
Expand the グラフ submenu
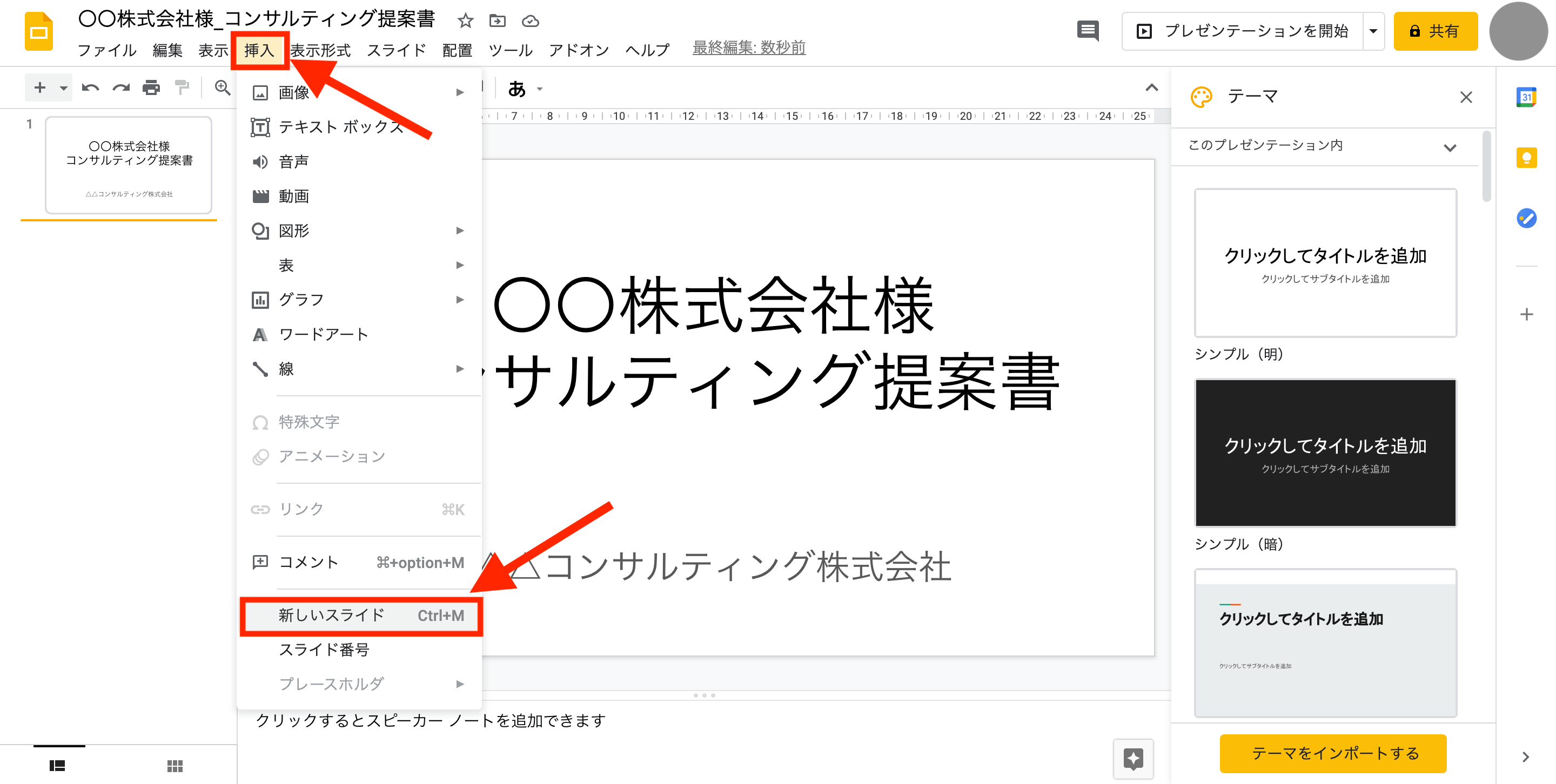pyautogui.click(x=359, y=300)
